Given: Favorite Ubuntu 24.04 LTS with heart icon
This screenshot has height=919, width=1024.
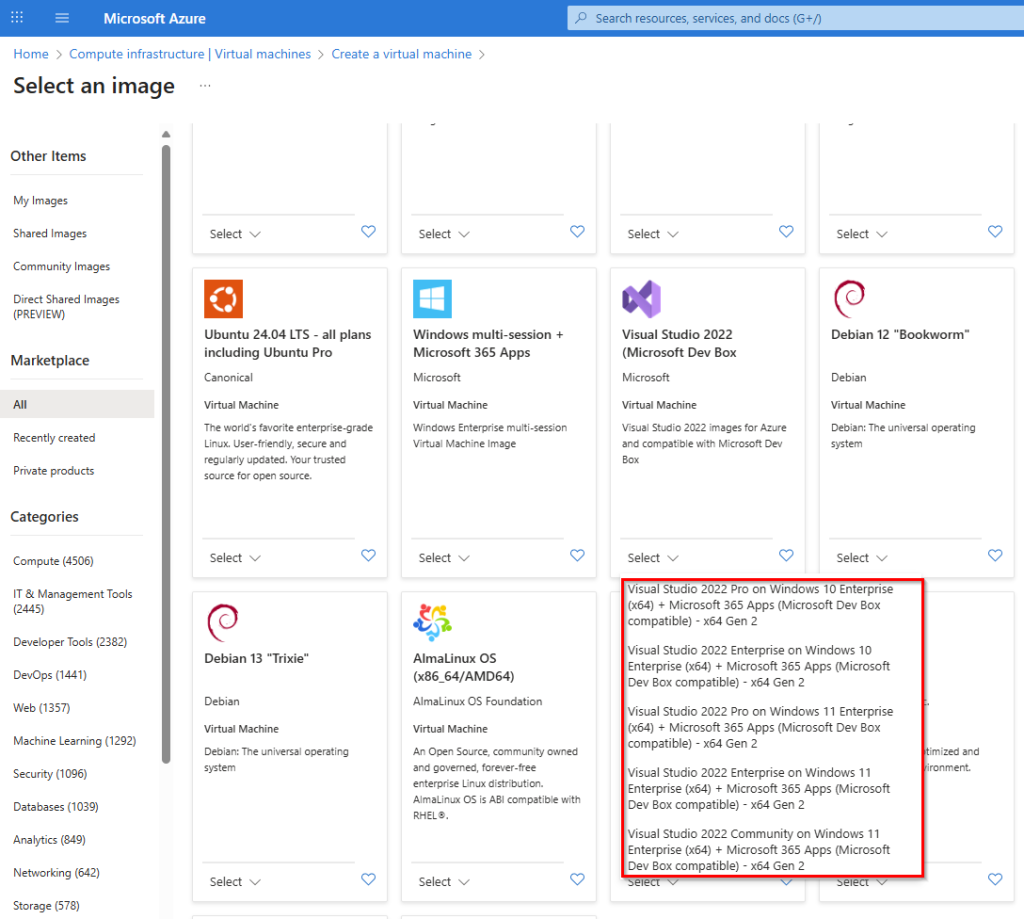Looking at the screenshot, I should (368, 556).
